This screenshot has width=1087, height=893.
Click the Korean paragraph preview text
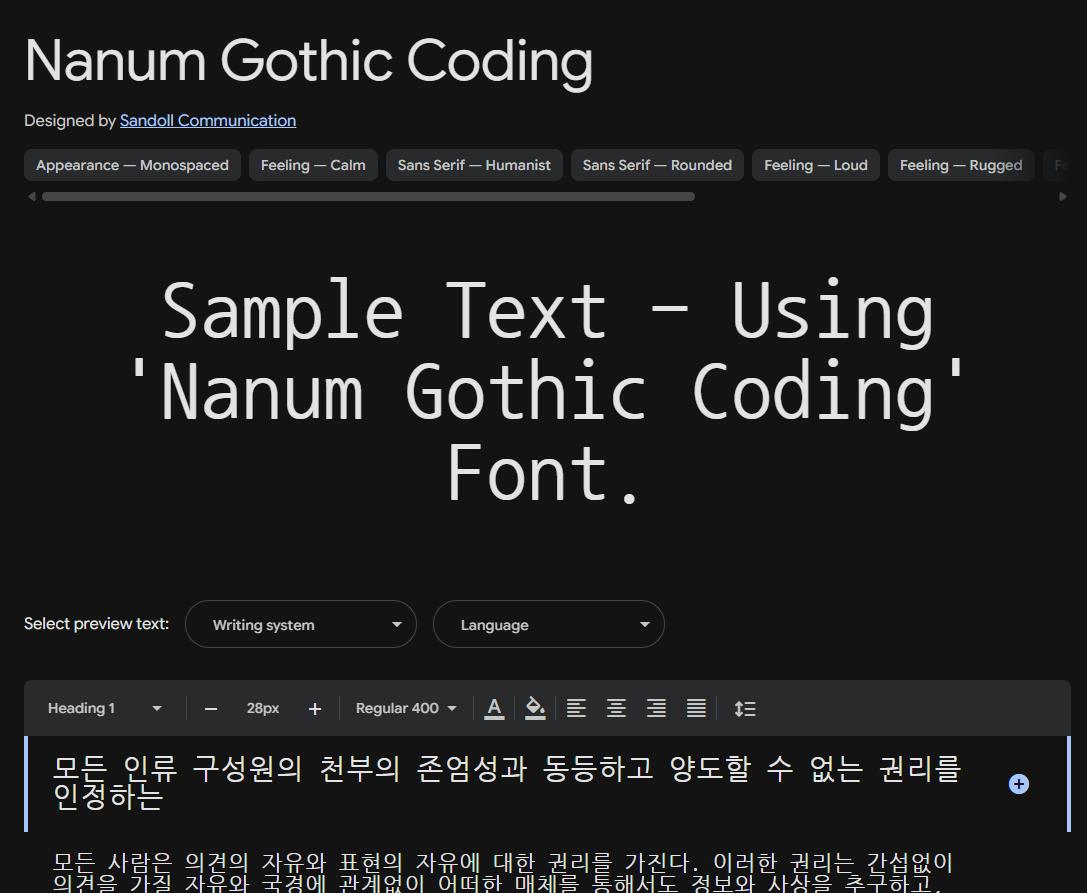pos(503,872)
